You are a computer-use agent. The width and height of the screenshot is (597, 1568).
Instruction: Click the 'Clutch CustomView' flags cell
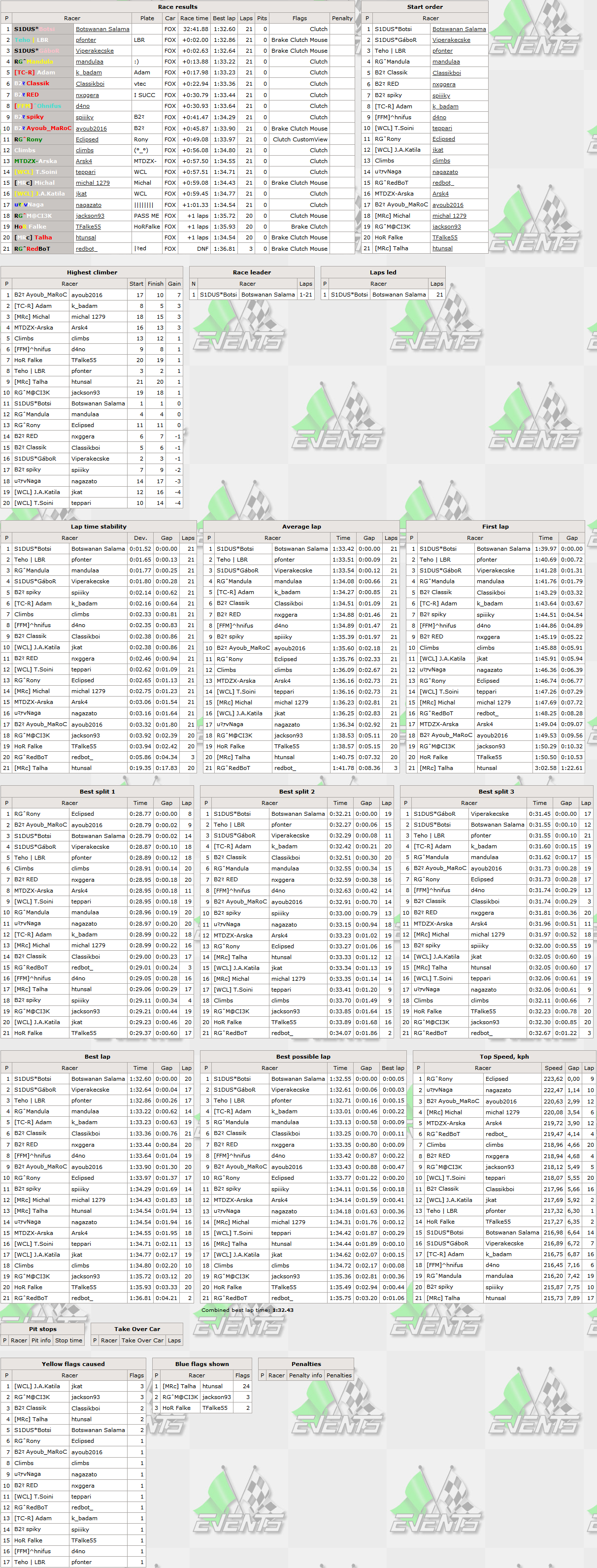click(299, 139)
